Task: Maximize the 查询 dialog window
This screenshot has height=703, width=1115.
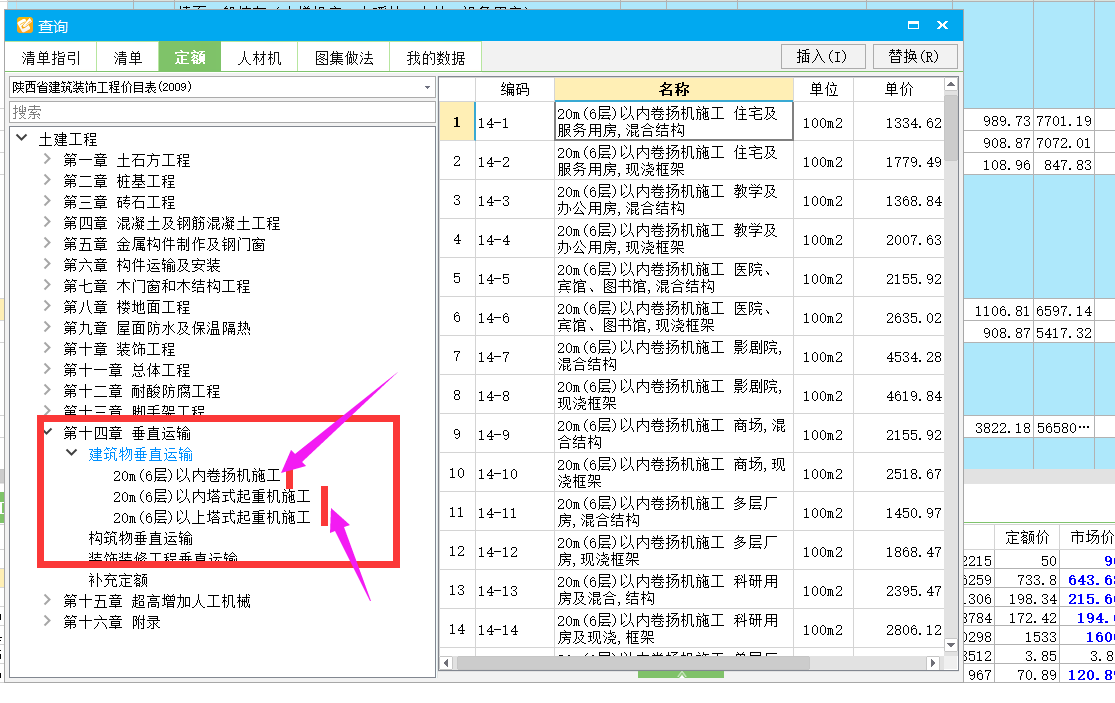Action: [x=914, y=25]
